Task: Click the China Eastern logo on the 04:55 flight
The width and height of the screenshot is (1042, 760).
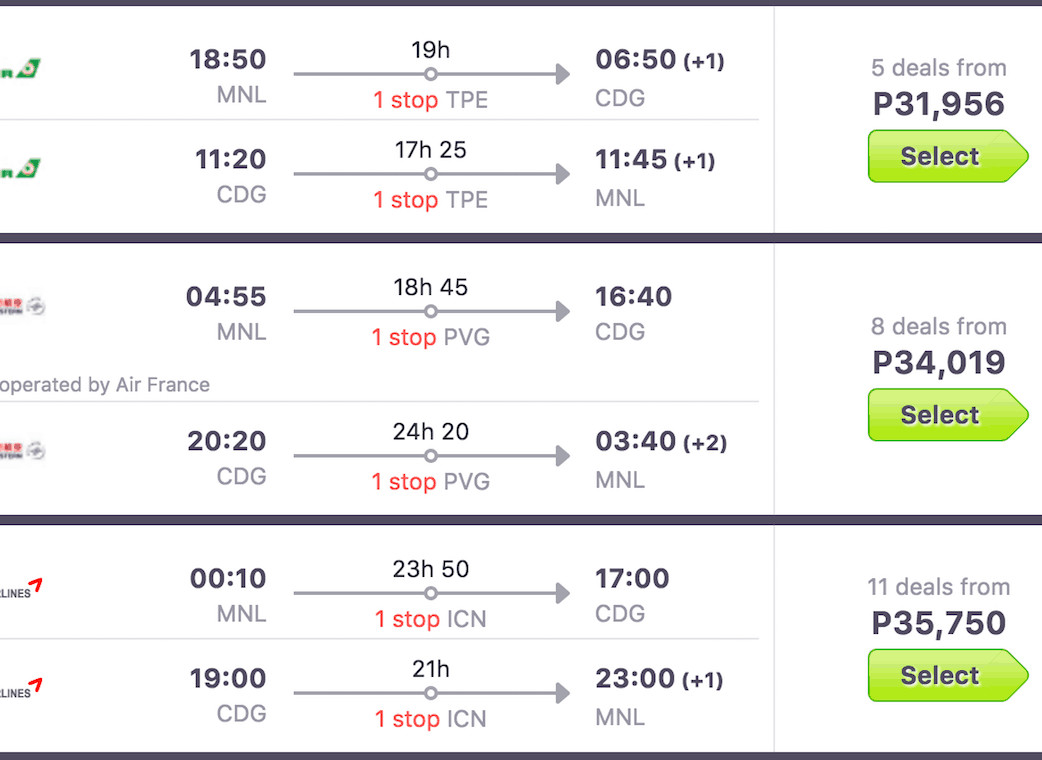Action: (x=22, y=307)
